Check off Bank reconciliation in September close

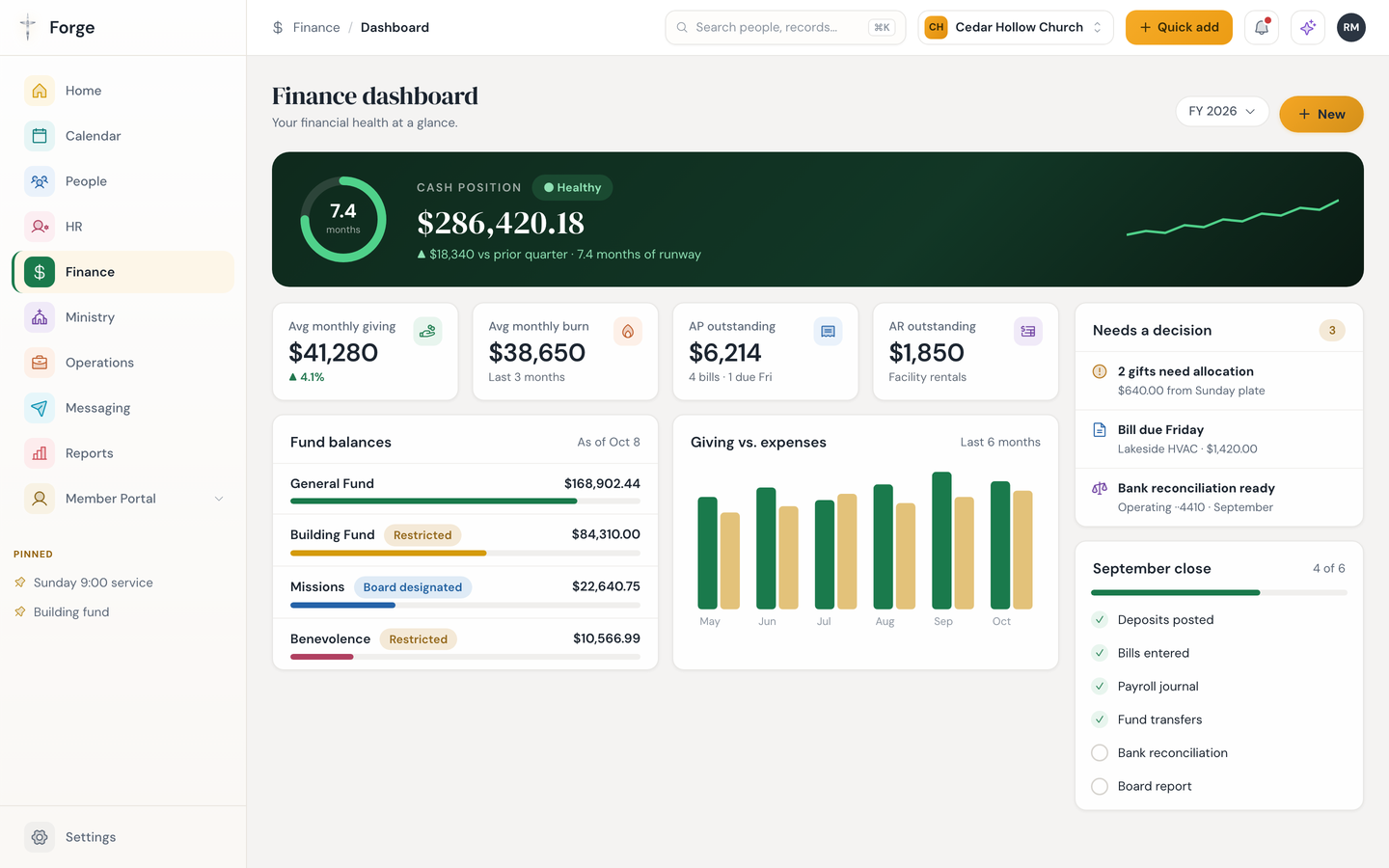(1100, 753)
